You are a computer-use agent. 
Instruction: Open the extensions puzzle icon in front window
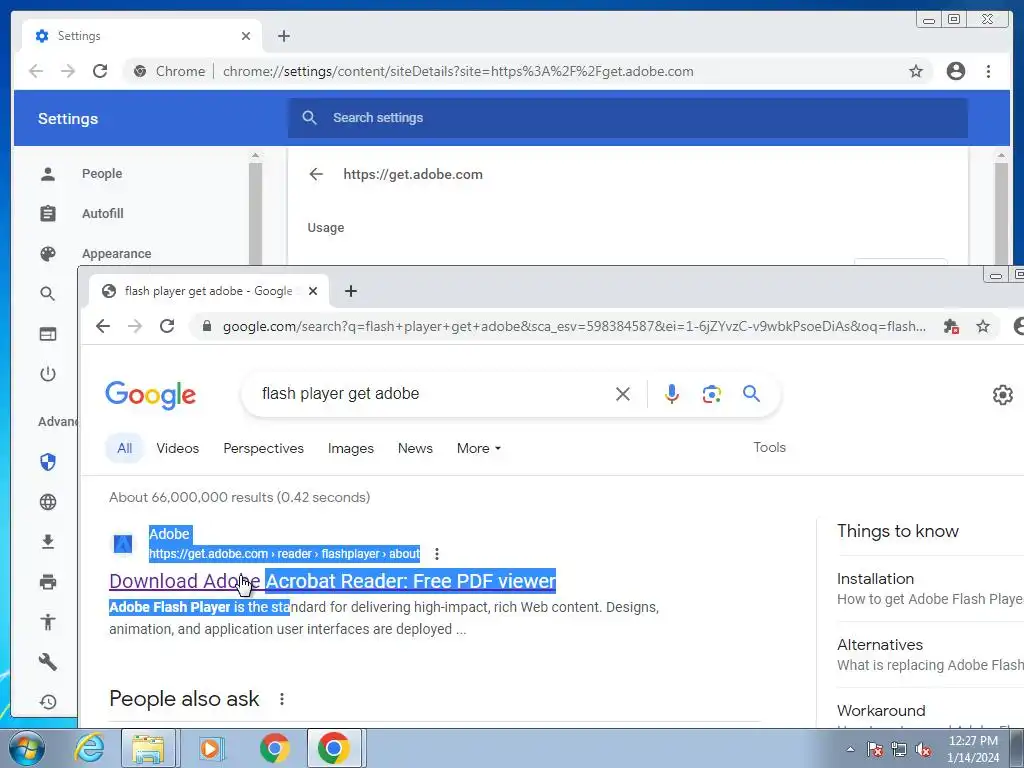[952, 326]
